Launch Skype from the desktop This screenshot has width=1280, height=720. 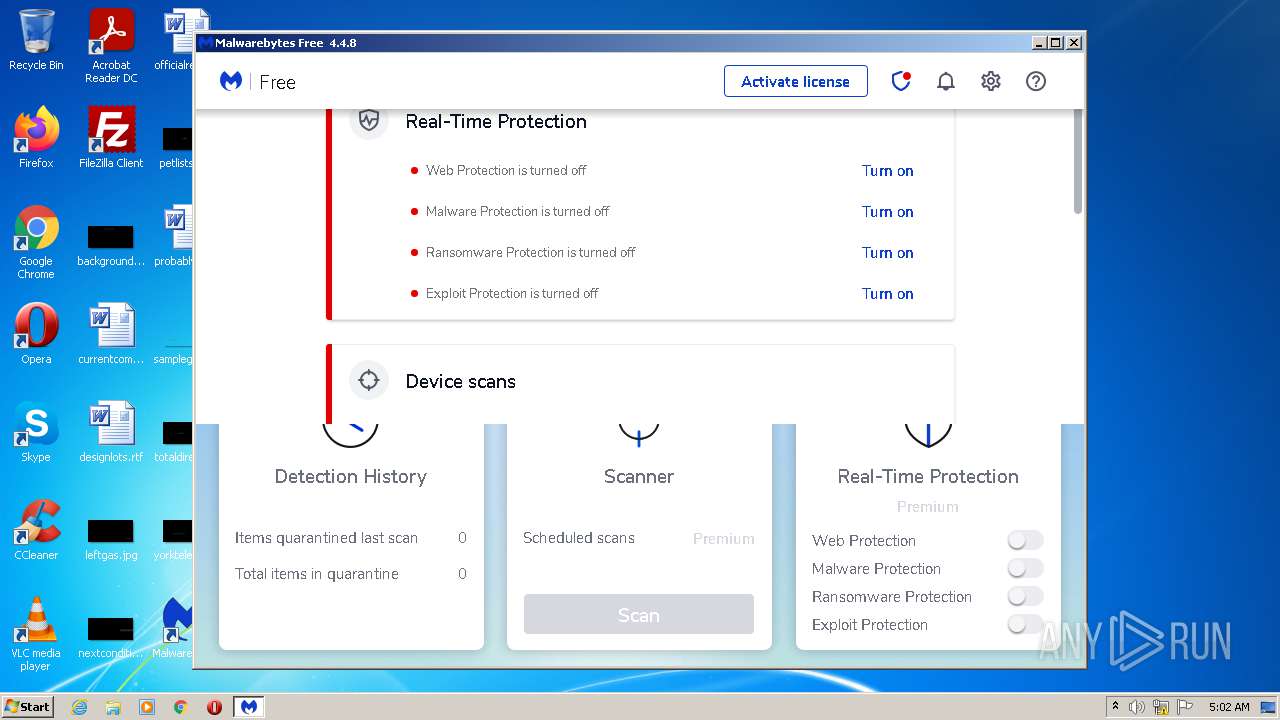[x=36, y=432]
